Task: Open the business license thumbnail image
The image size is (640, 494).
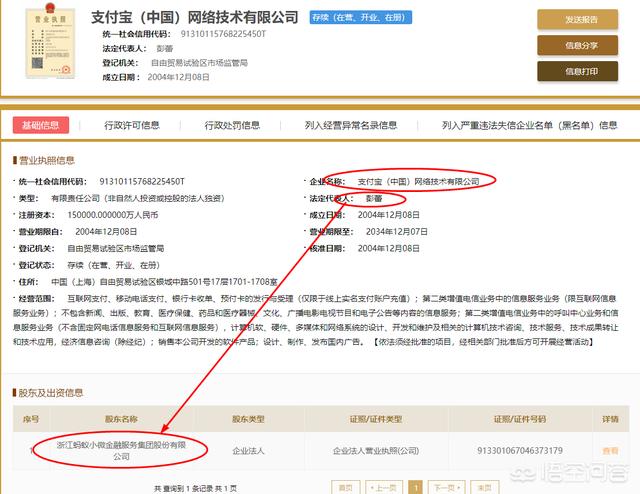Action: 50,43
